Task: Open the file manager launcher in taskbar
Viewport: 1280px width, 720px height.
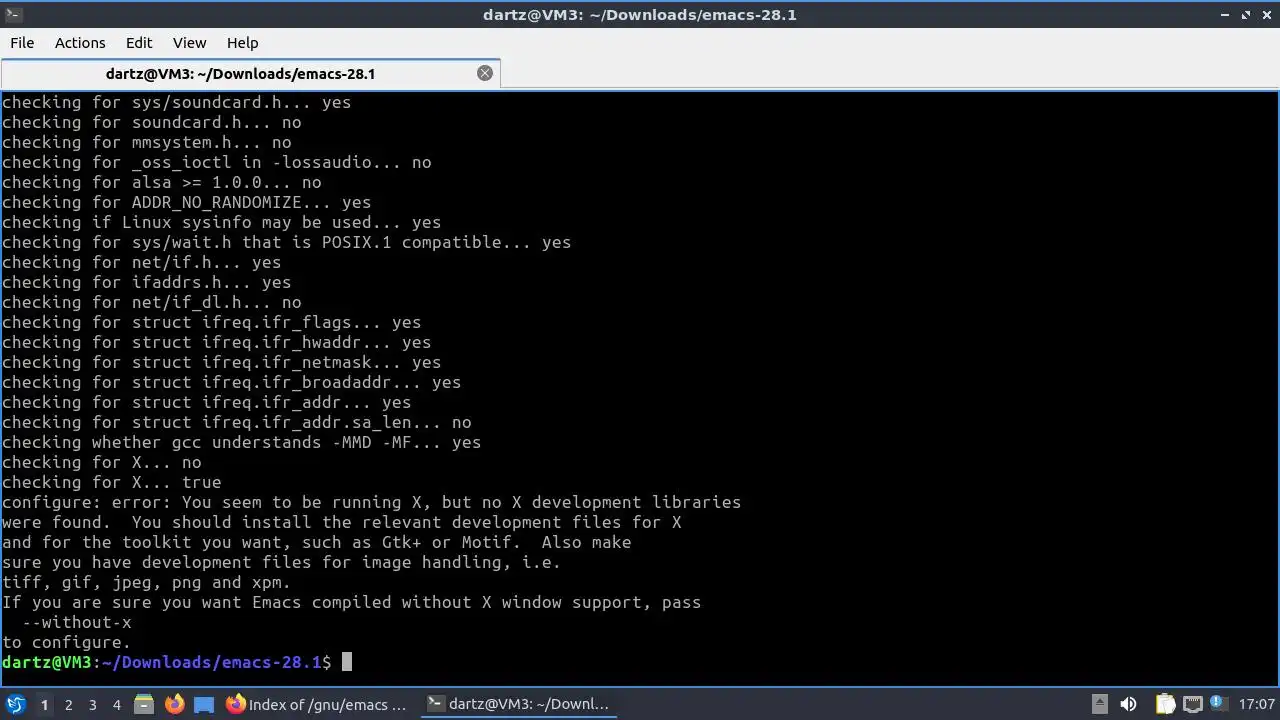Action: (x=144, y=704)
